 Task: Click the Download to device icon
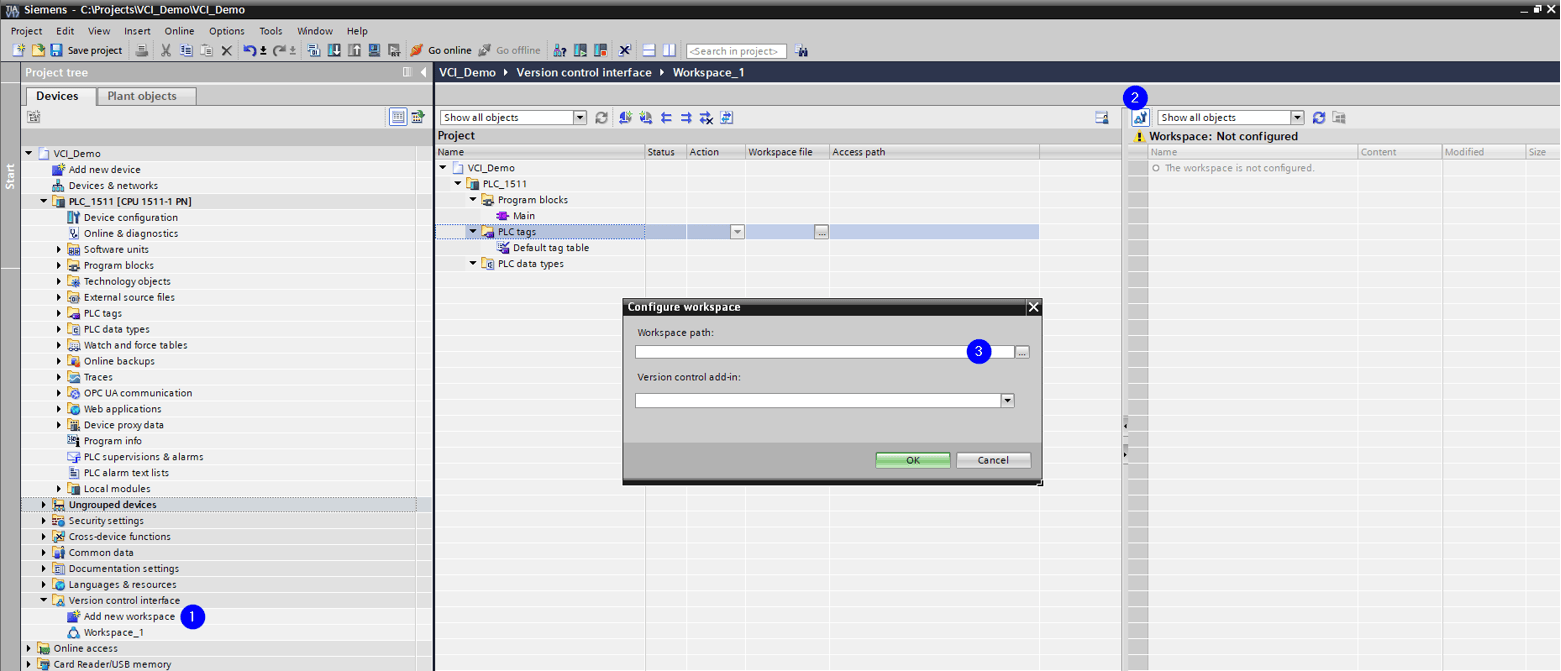click(x=333, y=50)
